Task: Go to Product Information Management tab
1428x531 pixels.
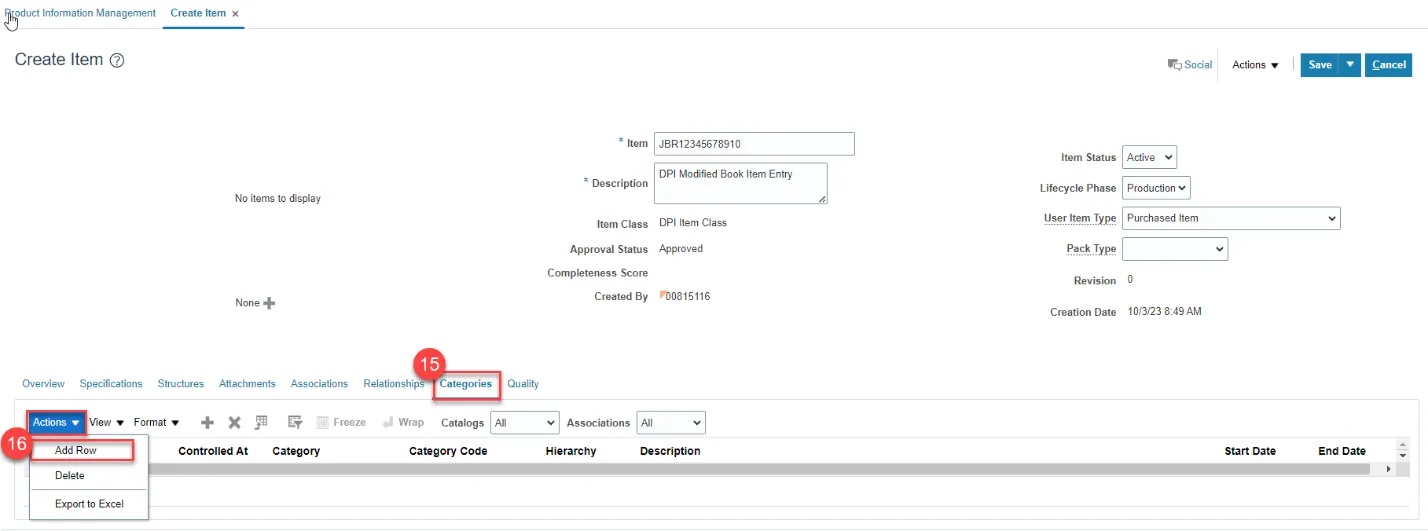Action: tap(81, 13)
